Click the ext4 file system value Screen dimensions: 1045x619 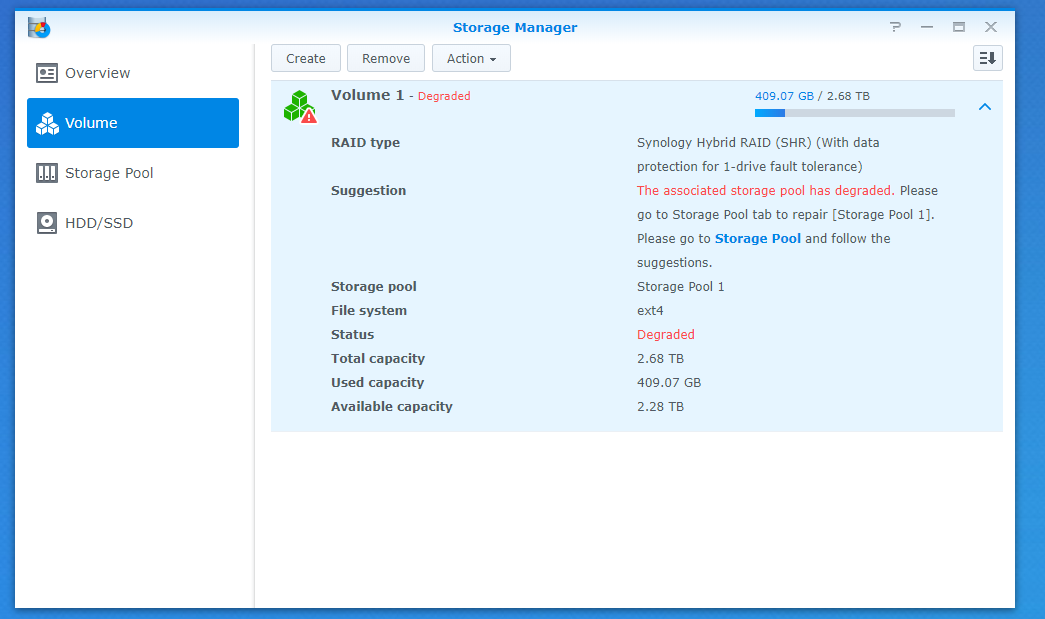pos(650,310)
